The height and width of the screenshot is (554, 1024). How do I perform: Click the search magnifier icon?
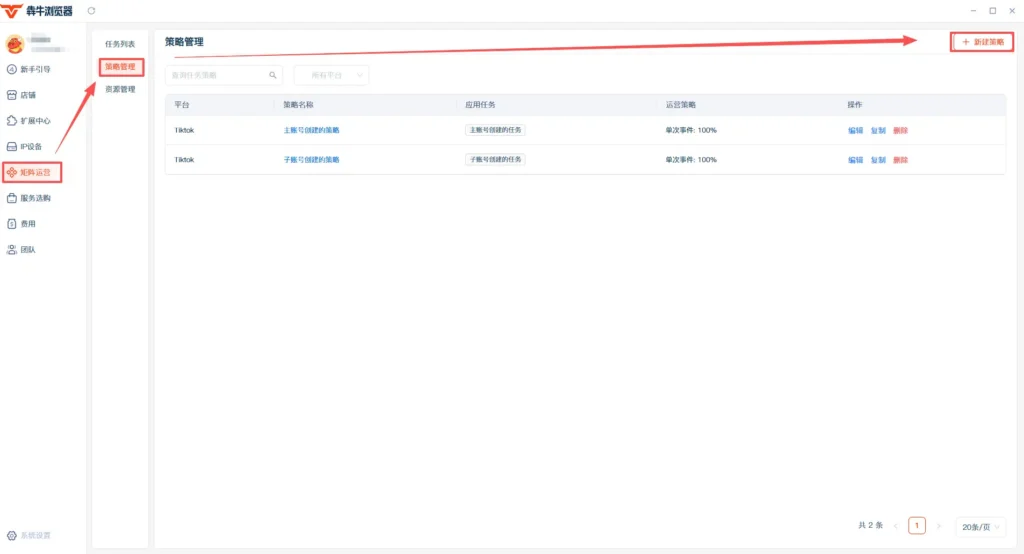click(x=273, y=75)
